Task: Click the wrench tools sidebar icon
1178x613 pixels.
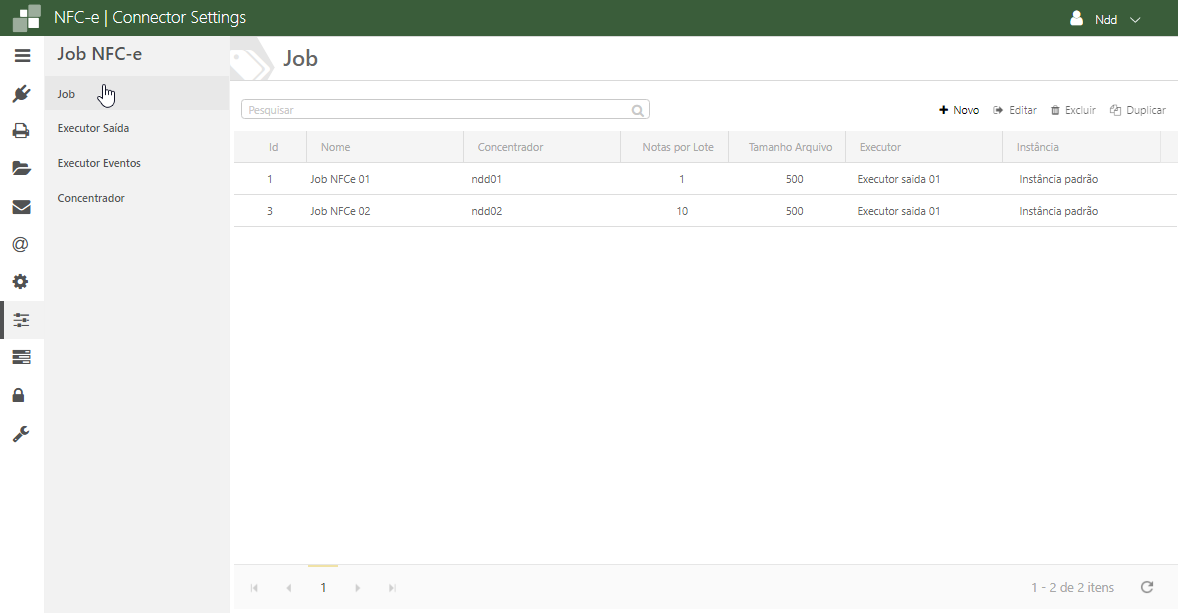Action: pos(21,433)
